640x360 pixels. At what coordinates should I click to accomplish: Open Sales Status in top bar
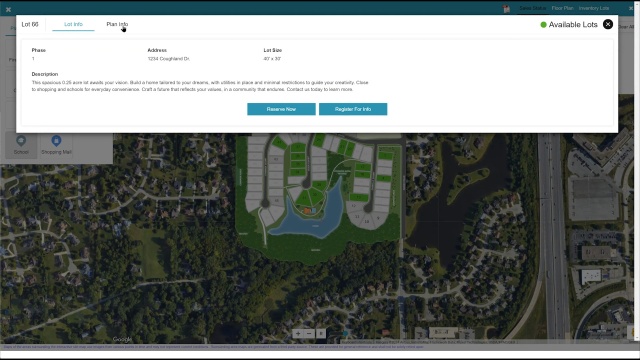click(532, 8)
